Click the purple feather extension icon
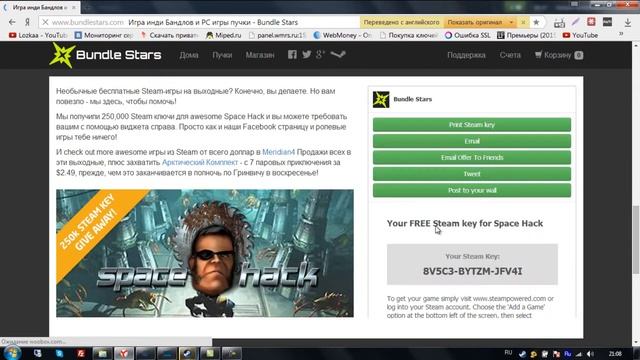The height and width of the screenshot is (360, 640). point(576,22)
